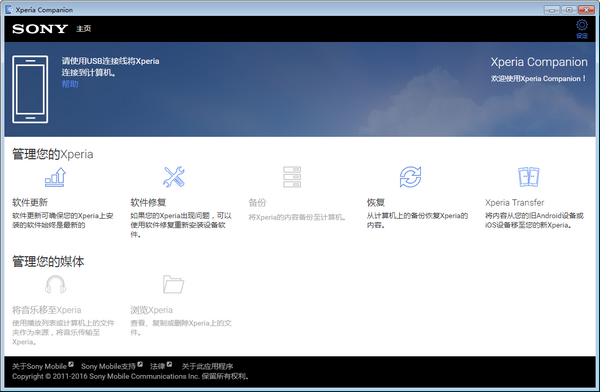Maximize the Xperia Companion window

tap(569, 10)
